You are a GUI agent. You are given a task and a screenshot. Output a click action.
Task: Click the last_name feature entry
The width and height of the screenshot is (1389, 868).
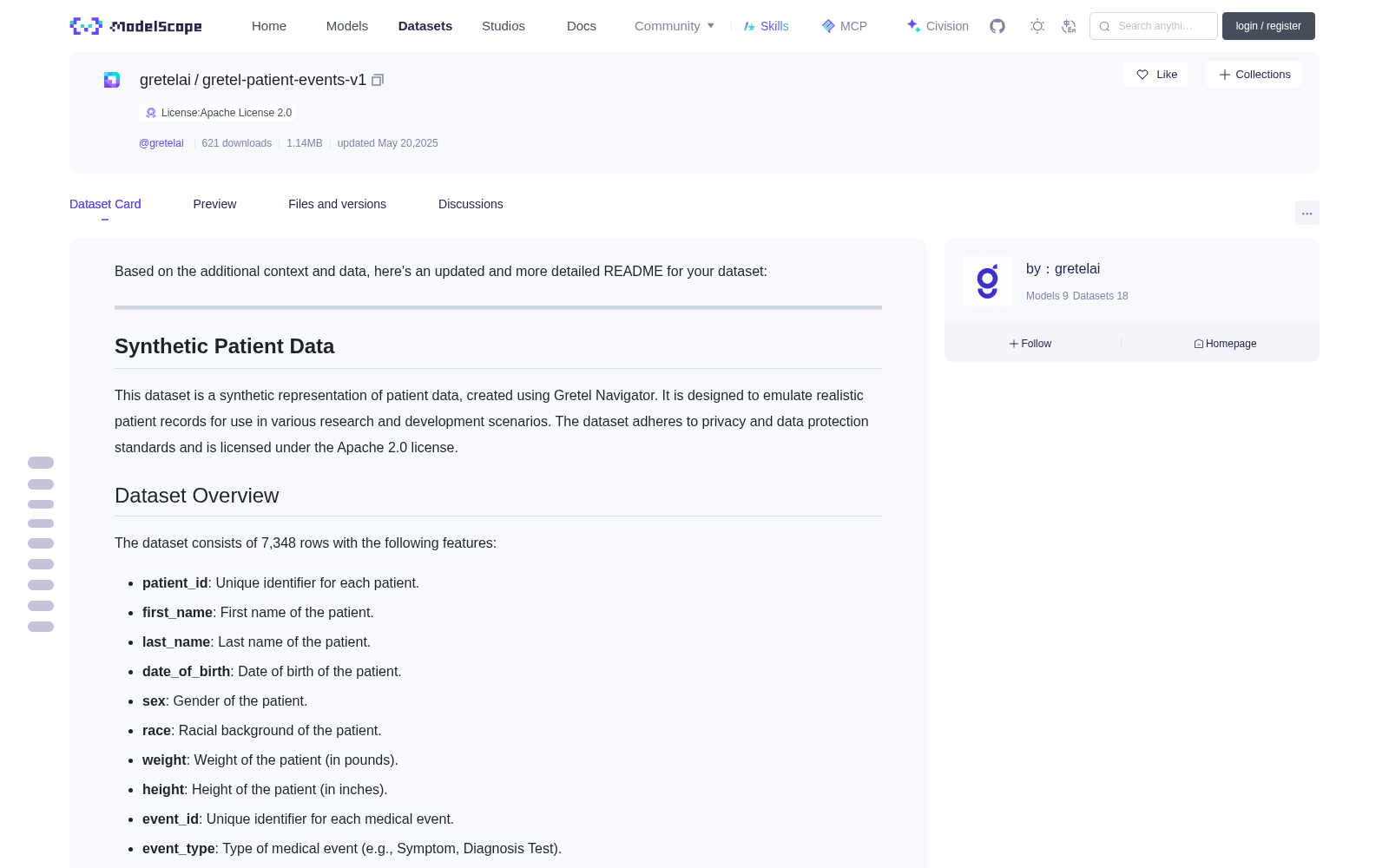click(256, 642)
